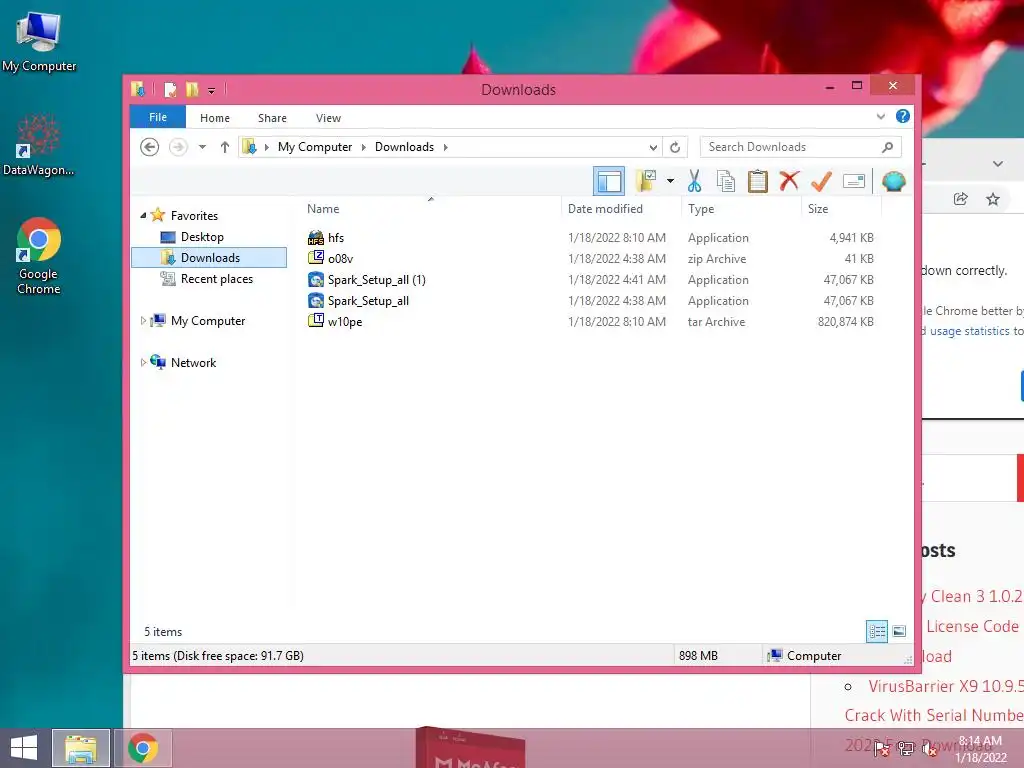
Task: Click the tray volume icon
Action: [x=930, y=748]
